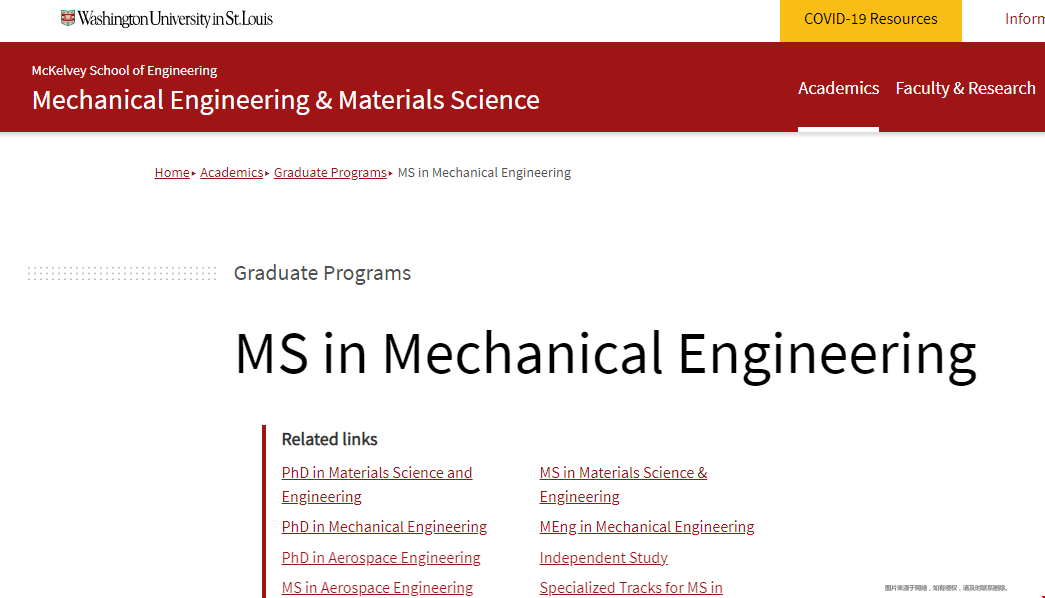1045x598 pixels.
Task: Click the Washington University shield logo icon
Action: coord(68,18)
